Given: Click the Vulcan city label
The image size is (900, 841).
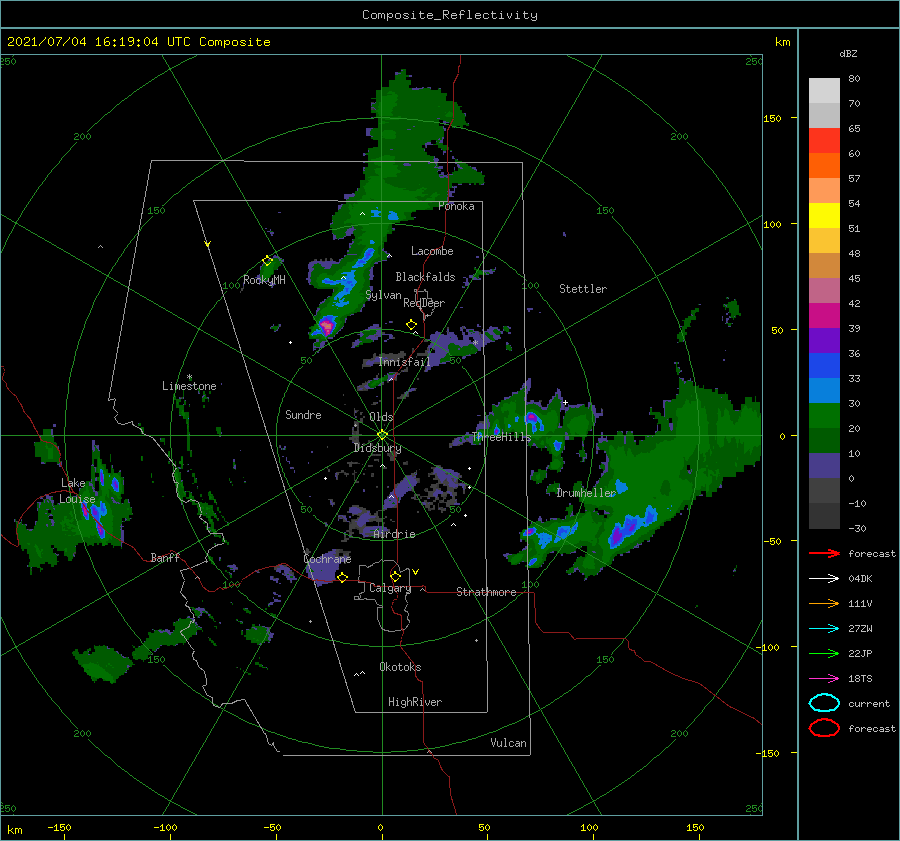Looking at the screenshot, I should coord(508,743).
